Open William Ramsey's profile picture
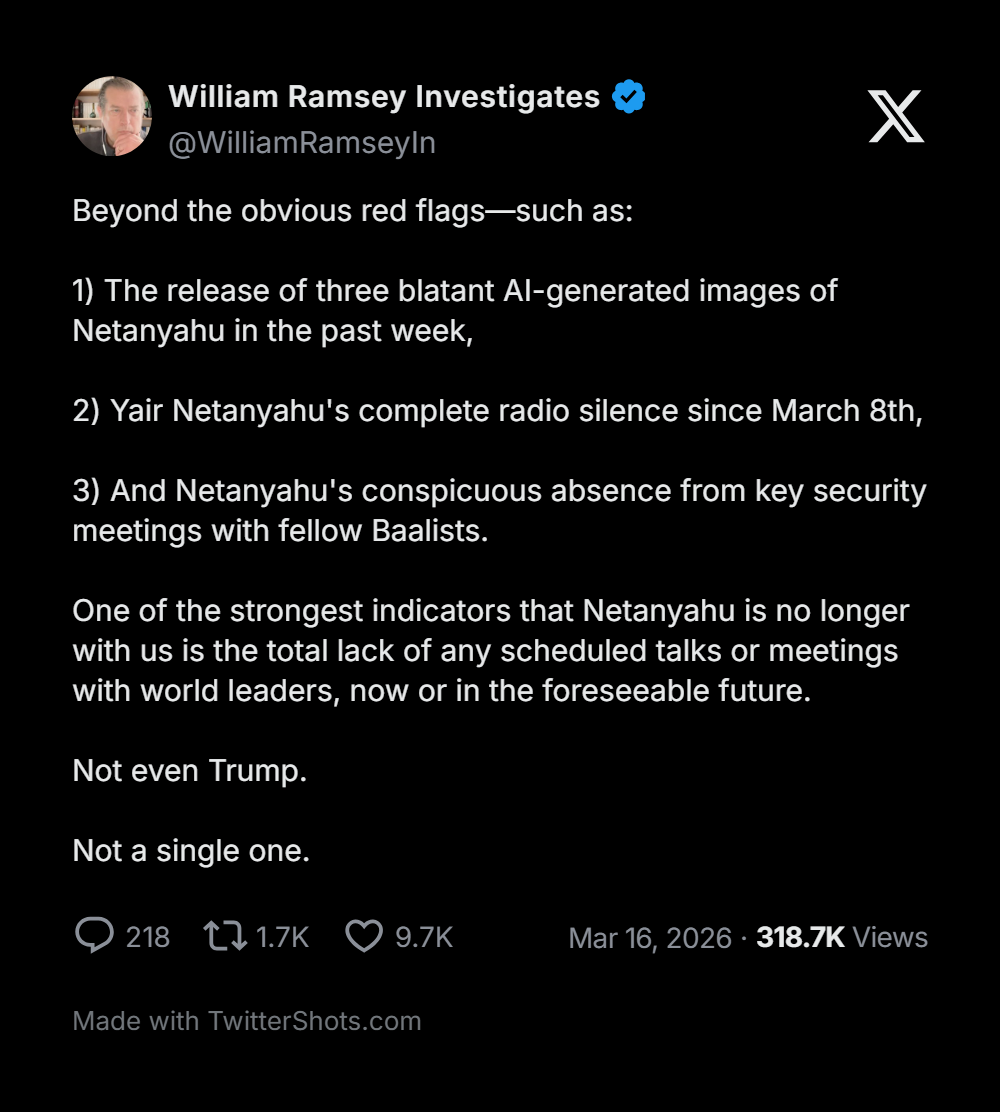This screenshot has width=1000, height=1112. click(112, 116)
